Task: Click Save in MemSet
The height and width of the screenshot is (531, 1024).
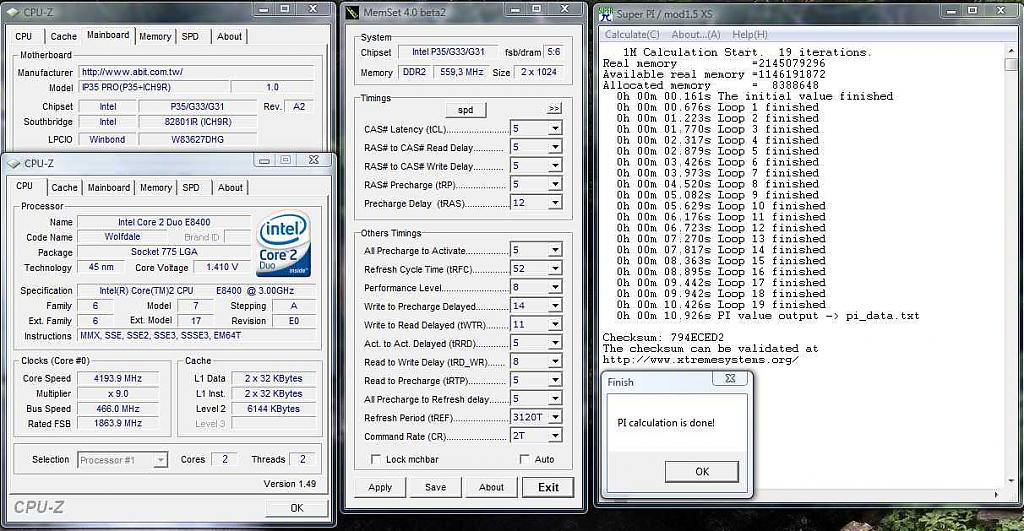Action: click(436, 487)
